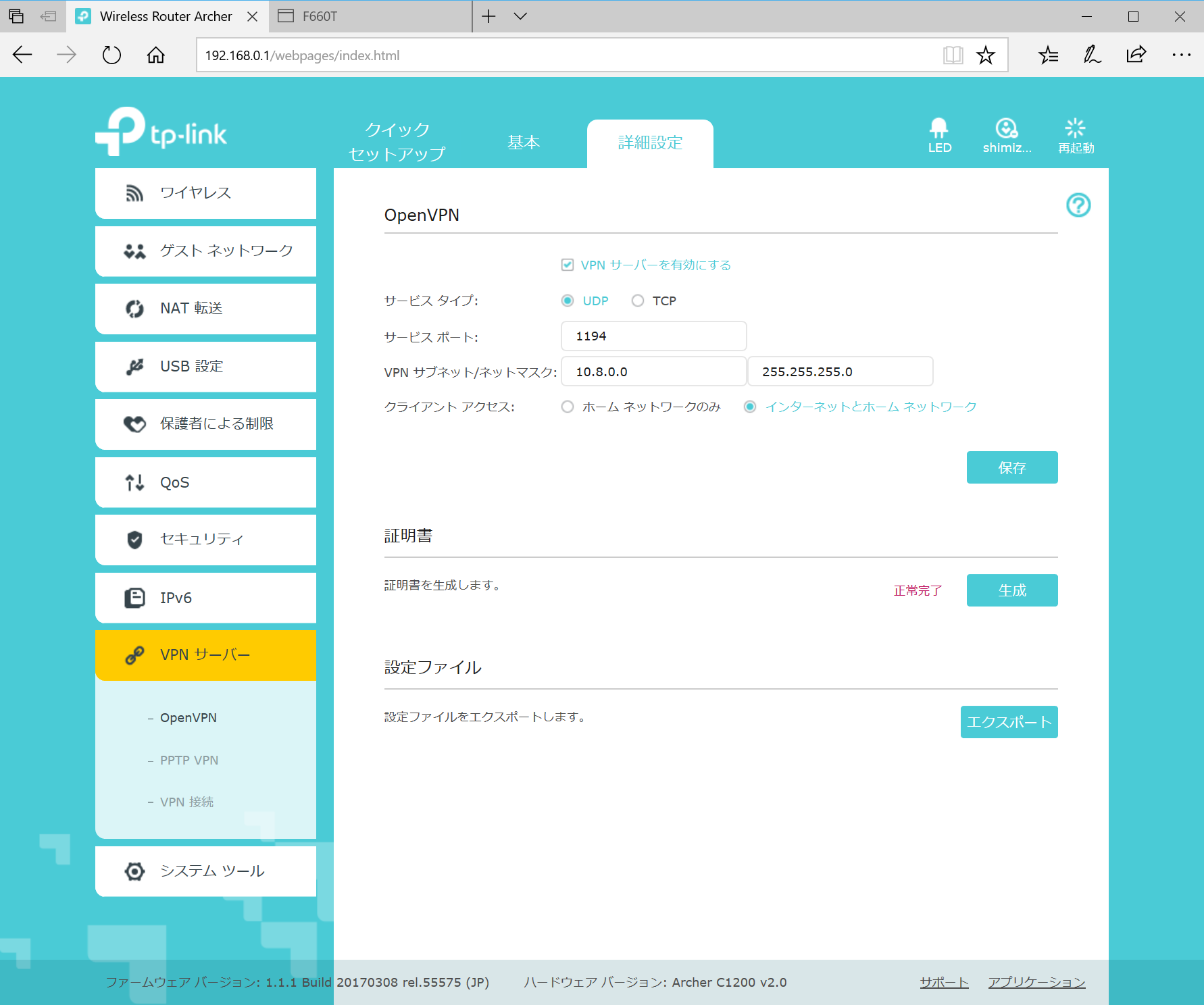
Task: Click the USB 設定 plug icon
Action: click(x=134, y=367)
